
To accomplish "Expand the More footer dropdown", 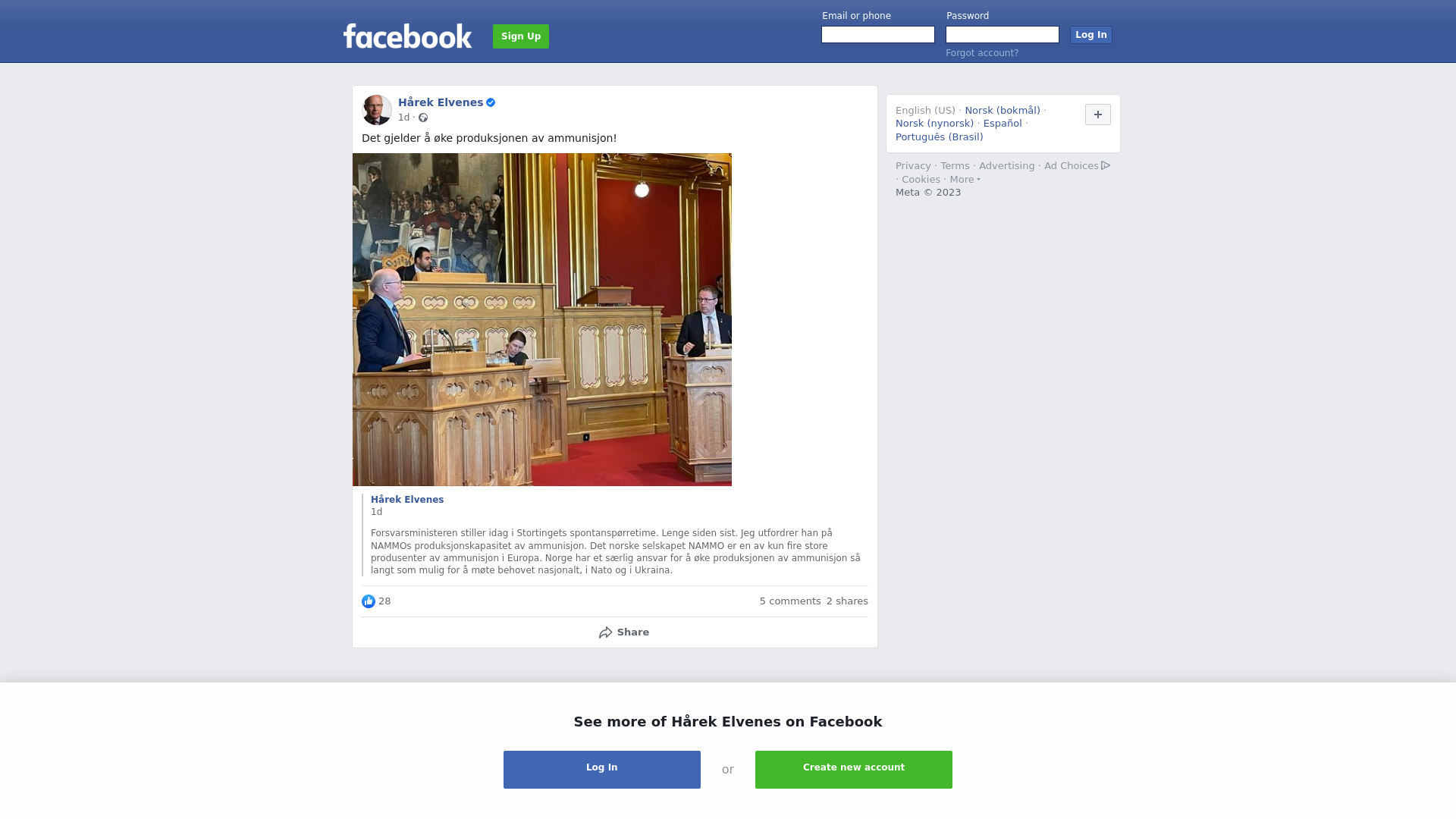I will (965, 180).
